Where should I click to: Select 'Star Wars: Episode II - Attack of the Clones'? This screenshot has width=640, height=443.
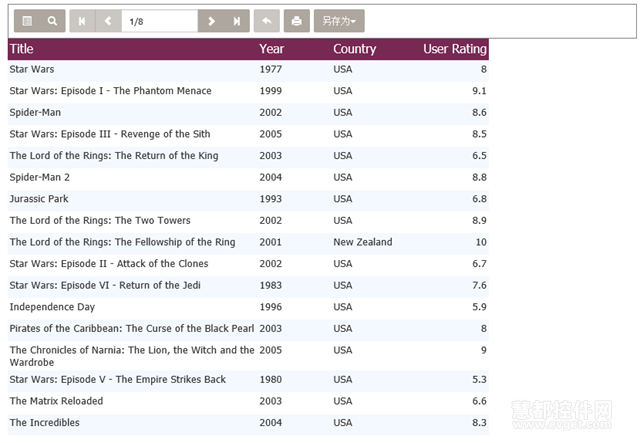pyautogui.click(x=109, y=264)
